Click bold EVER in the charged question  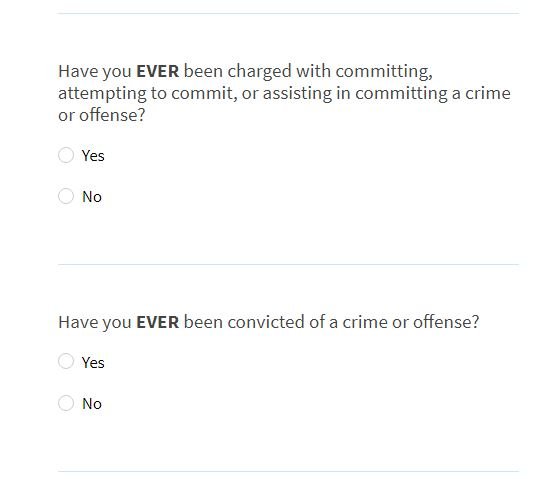pyautogui.click(x=158, y=71)
